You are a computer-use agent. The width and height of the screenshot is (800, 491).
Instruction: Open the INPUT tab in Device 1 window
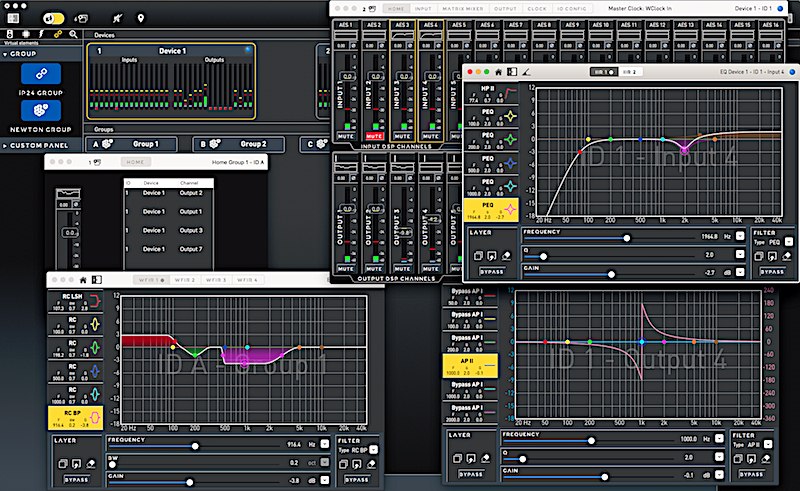pyautogui.click(x=422, y=9)
